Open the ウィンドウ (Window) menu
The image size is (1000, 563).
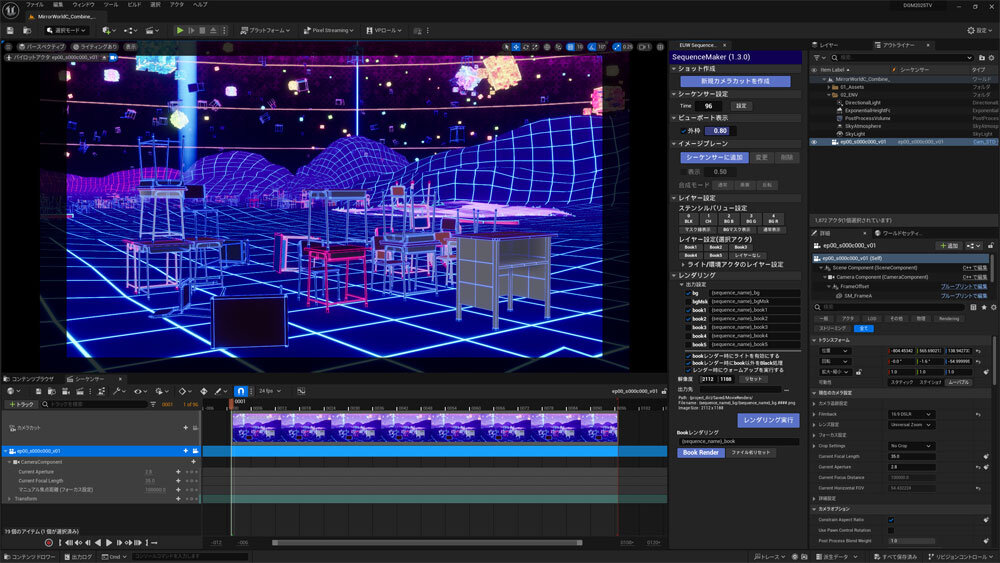click(x=84, y=5)
